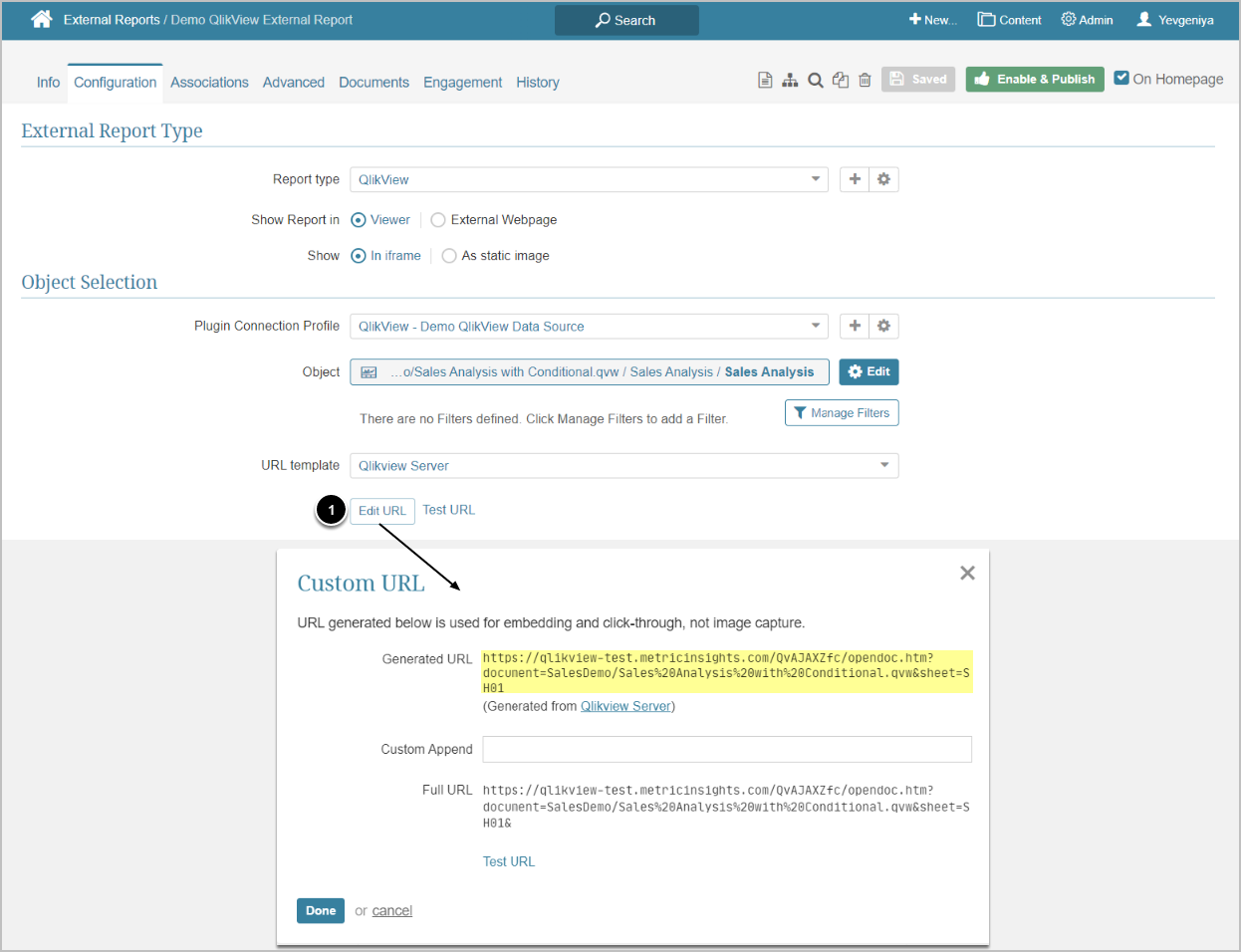
Task: Select the External Webpage radio option
Action: coord(438,220)
